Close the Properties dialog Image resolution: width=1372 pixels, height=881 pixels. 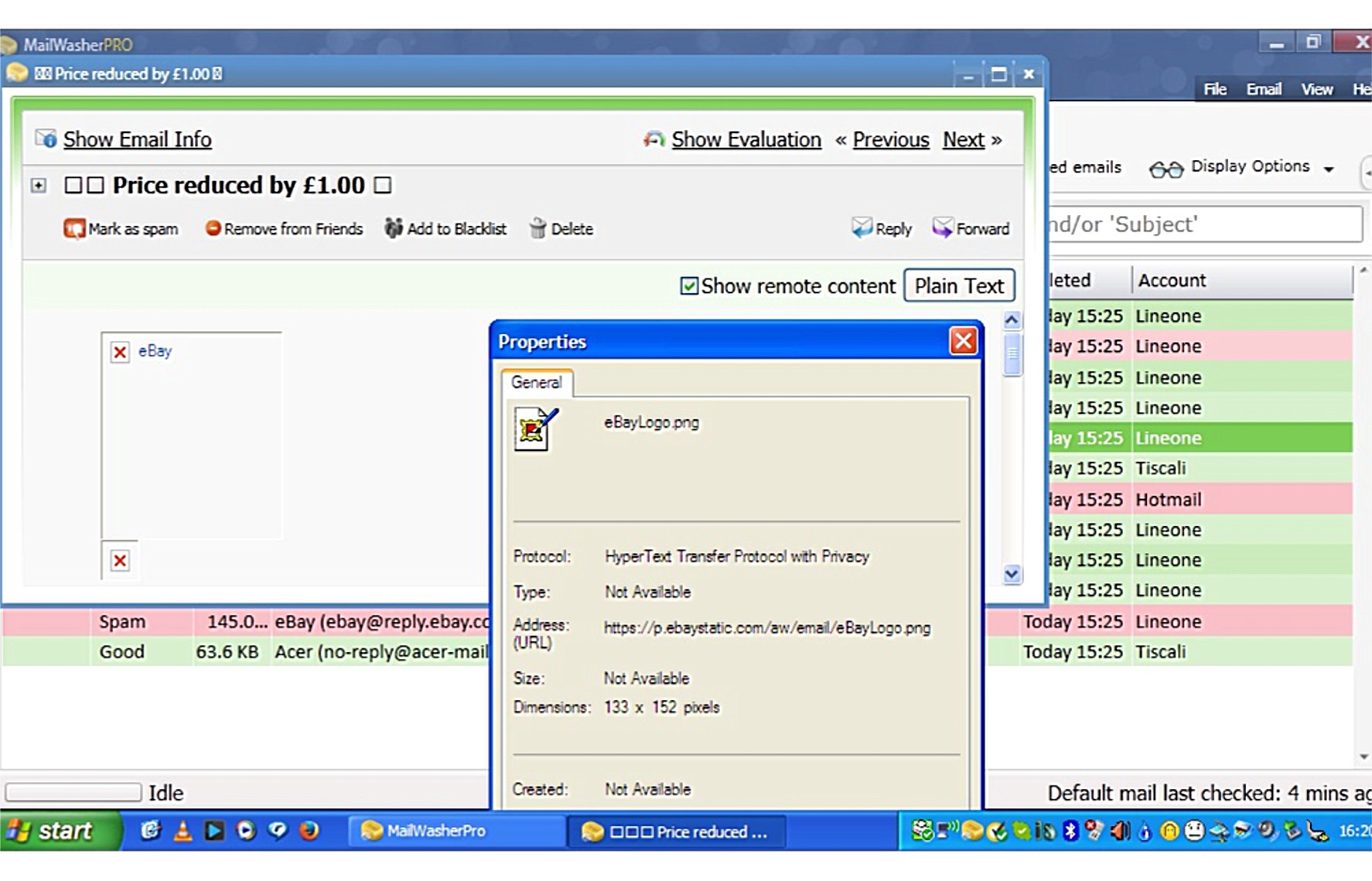(x=963, y=341)
